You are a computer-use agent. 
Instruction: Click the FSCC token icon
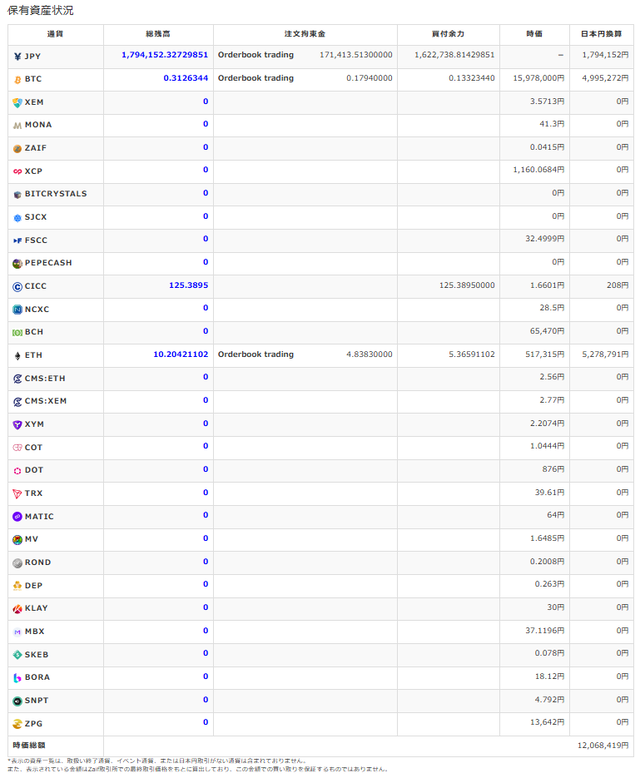17,241
